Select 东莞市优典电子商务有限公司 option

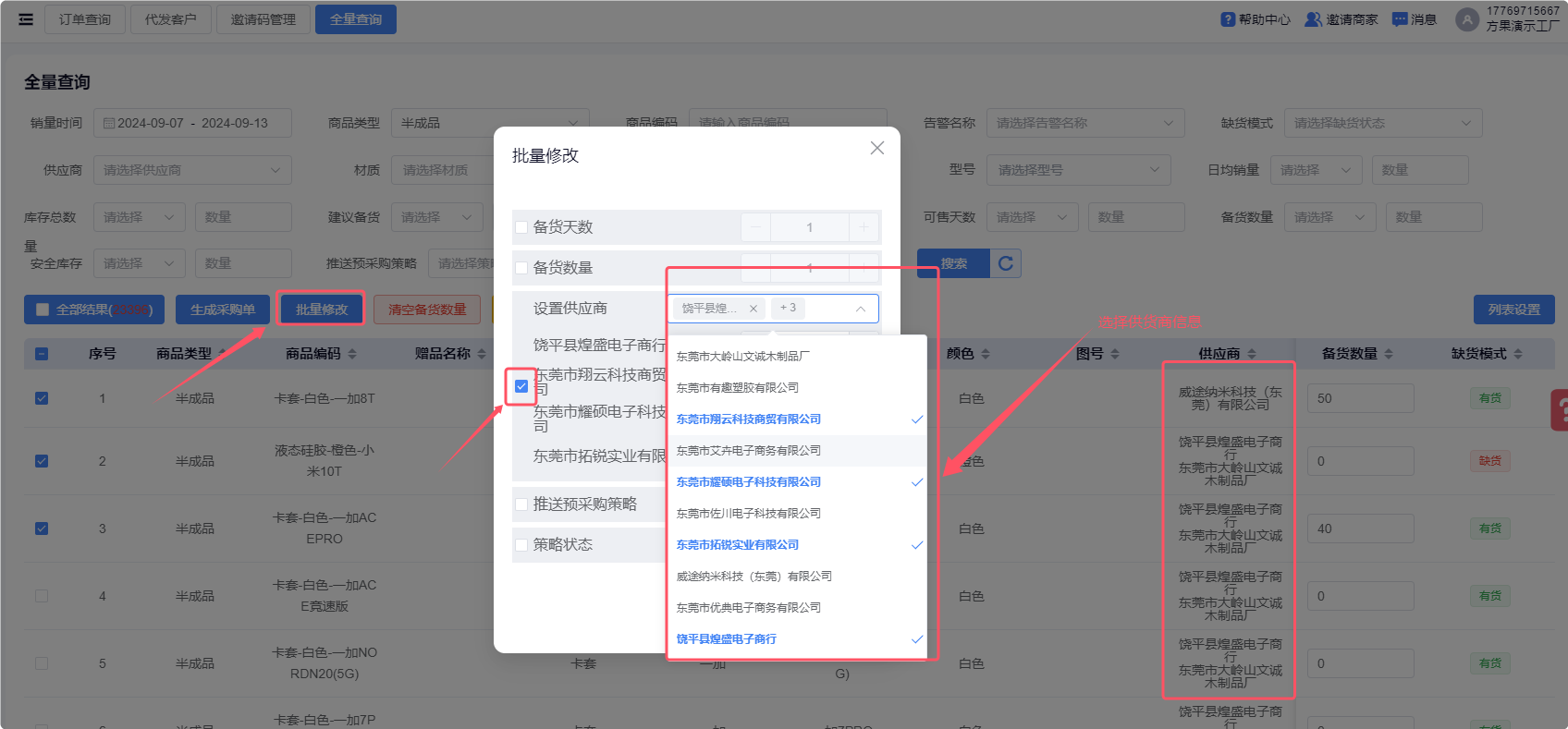click(x=797, y=608)
